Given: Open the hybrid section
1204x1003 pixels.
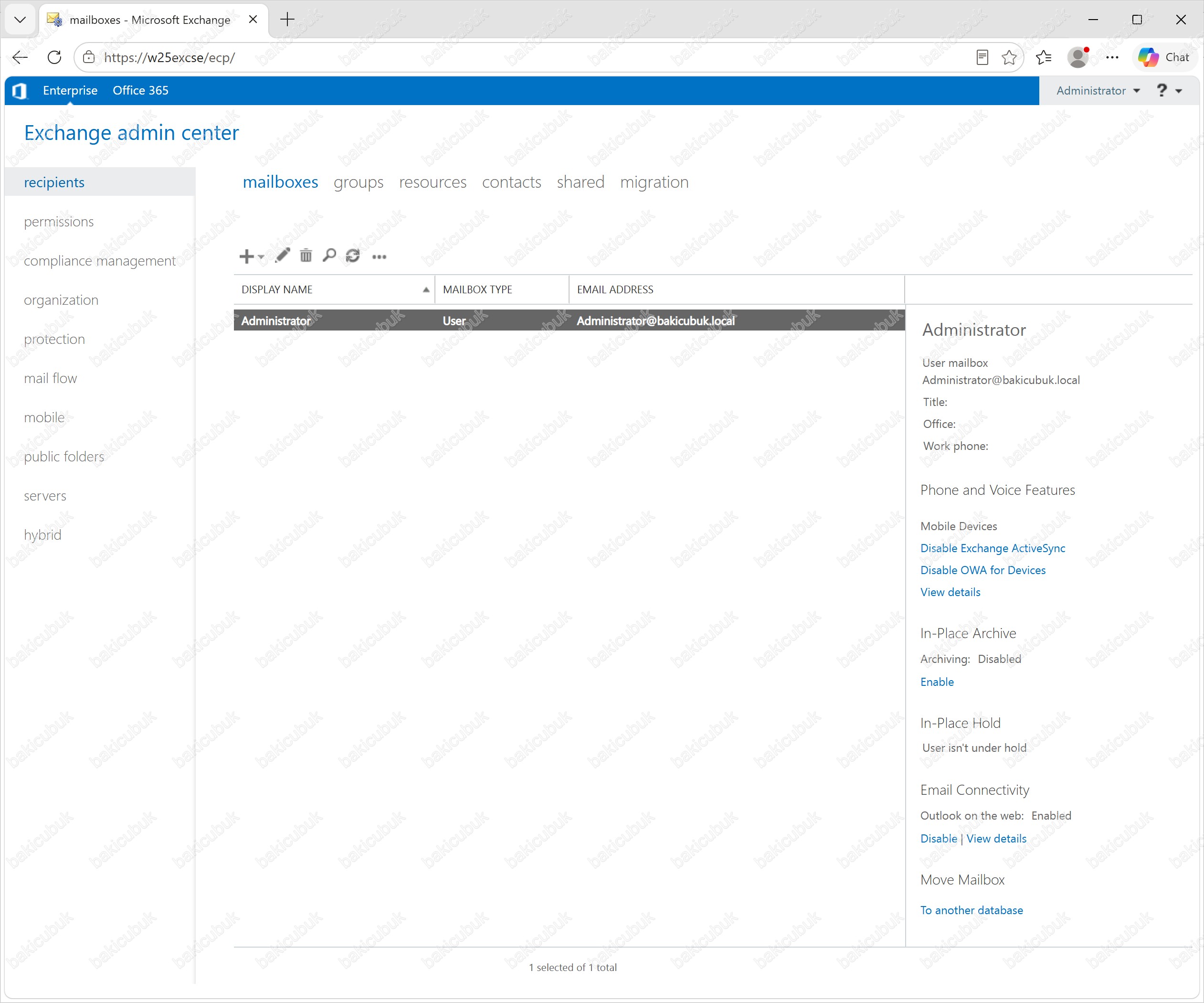Looking at the screenshot, I should tap(42, 534).
